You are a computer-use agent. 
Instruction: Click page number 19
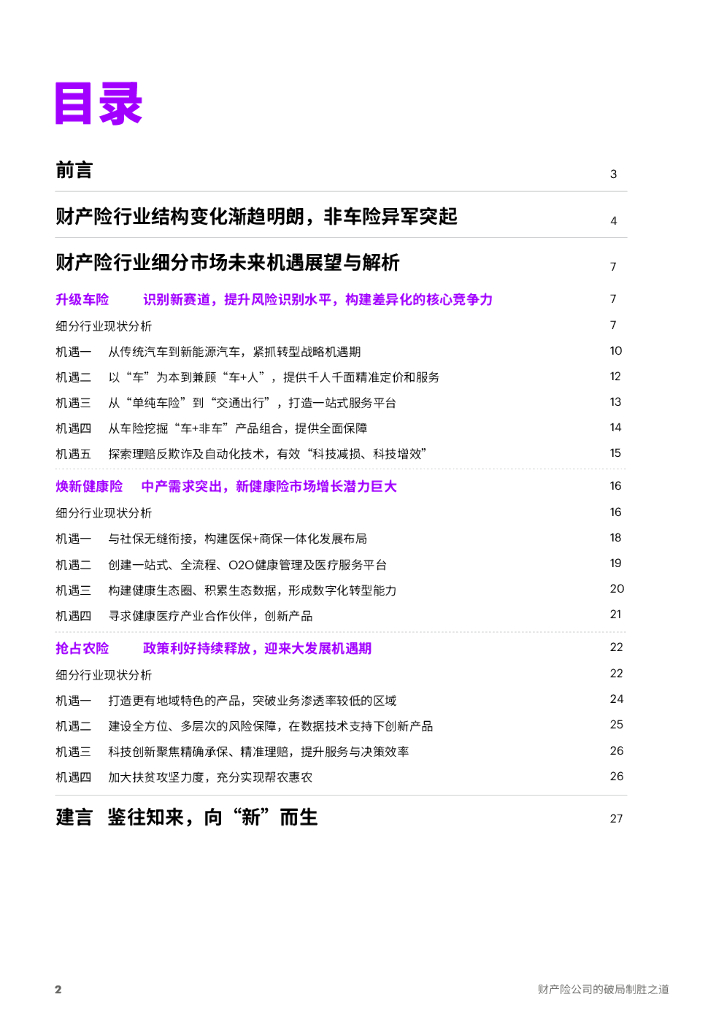616,563
